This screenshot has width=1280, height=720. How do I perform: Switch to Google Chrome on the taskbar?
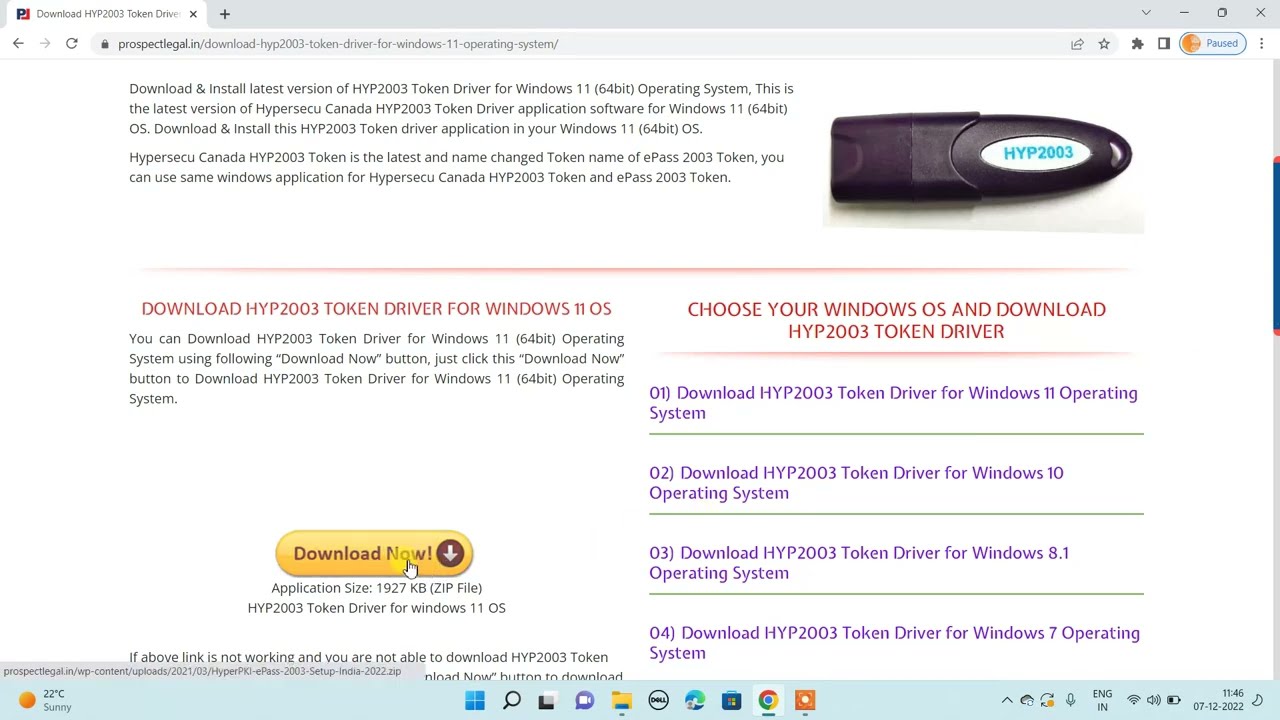(x=768, y=701)
